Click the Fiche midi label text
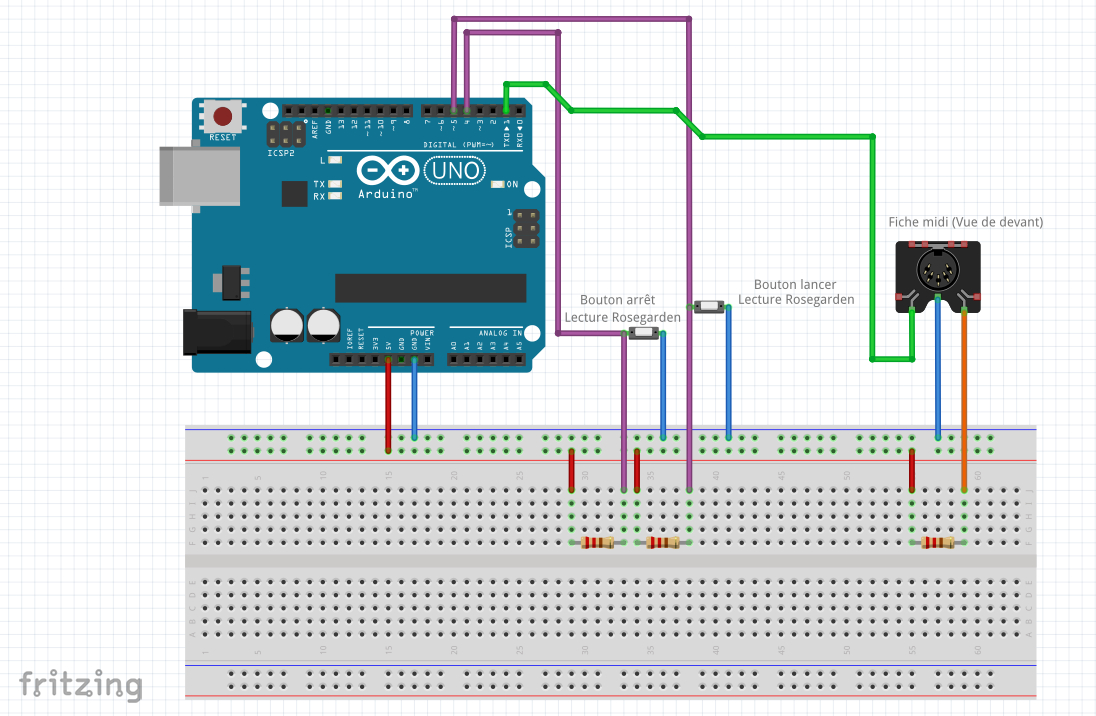 pos(965,222)
